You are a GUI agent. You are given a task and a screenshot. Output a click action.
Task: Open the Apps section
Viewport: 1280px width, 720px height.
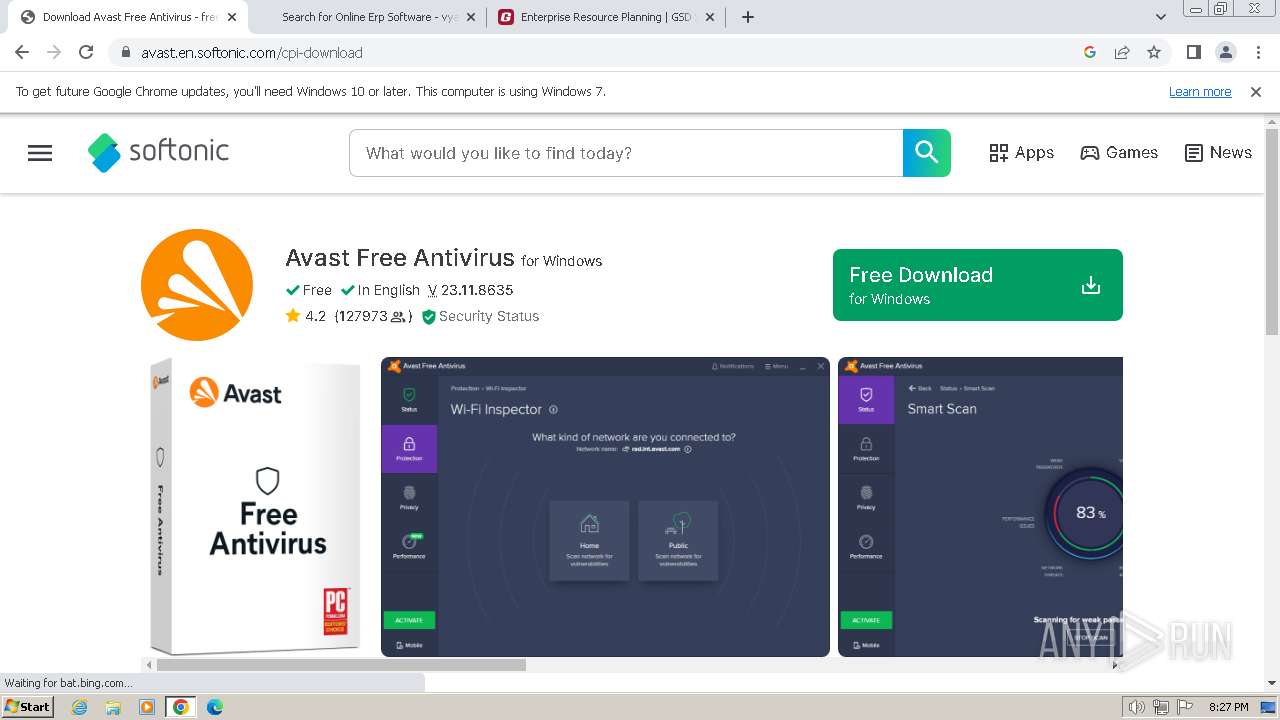1021,153
